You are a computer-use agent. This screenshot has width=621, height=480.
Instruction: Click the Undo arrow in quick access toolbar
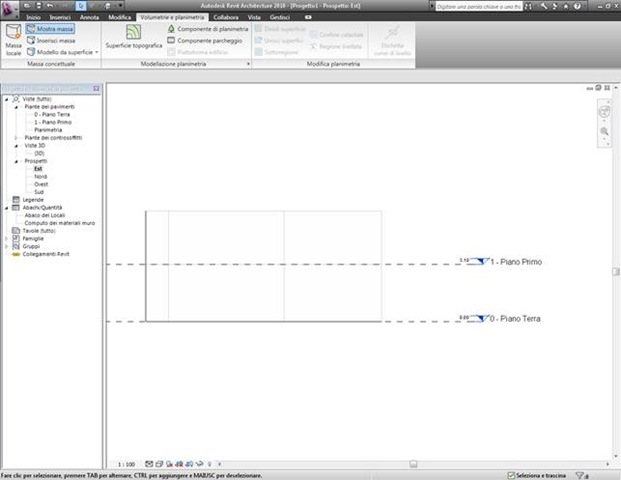coord(50,6)
